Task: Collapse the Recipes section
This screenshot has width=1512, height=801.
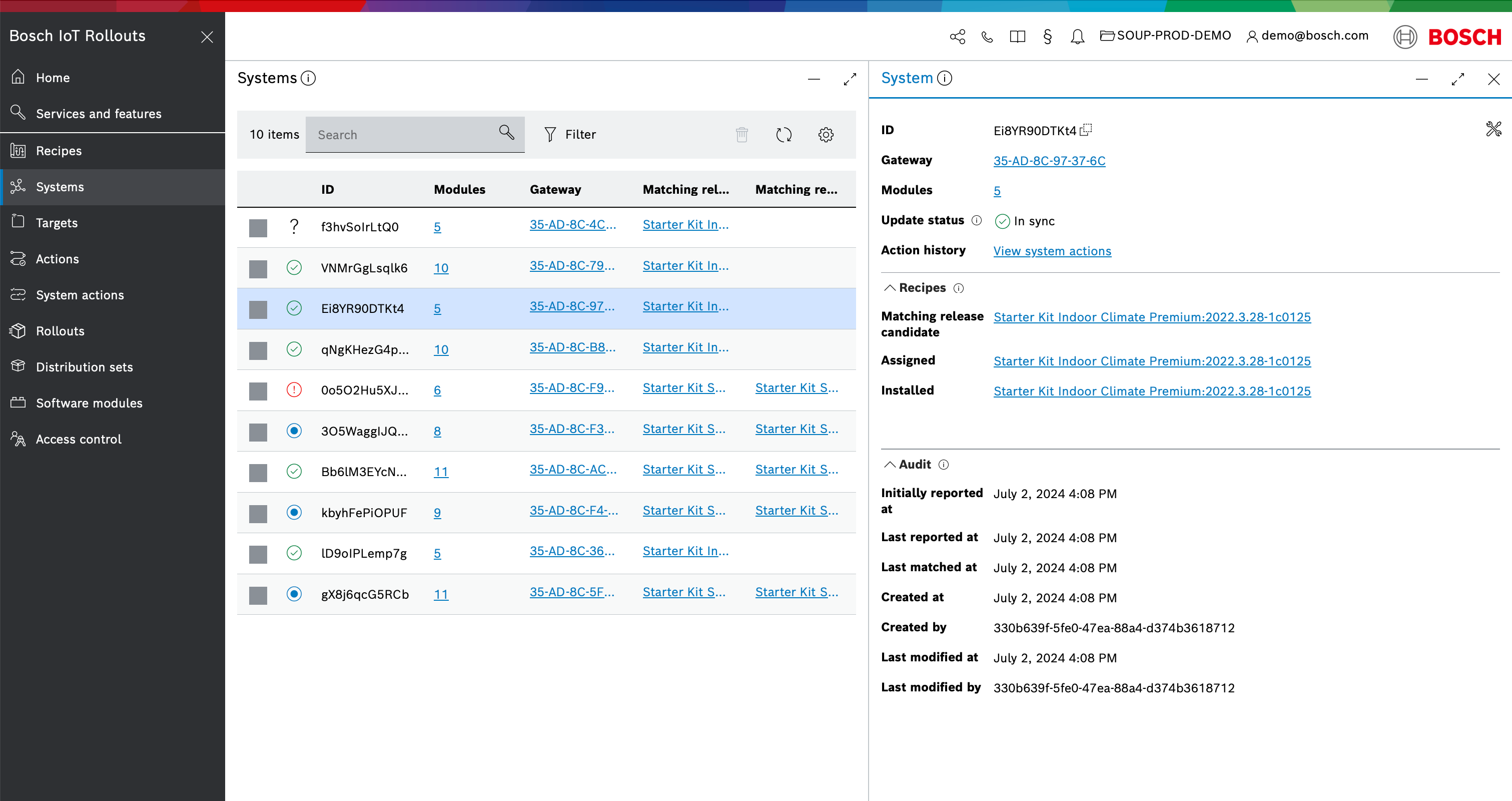Action: (x=890, y=288)
